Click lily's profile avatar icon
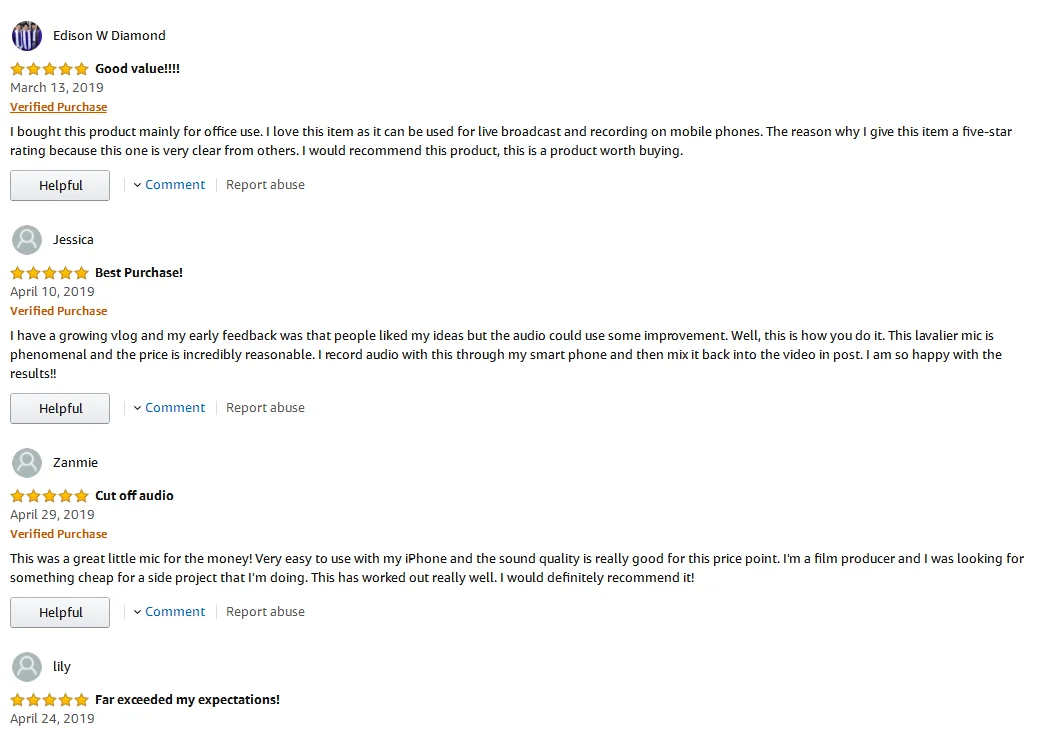 pos(27,667)
